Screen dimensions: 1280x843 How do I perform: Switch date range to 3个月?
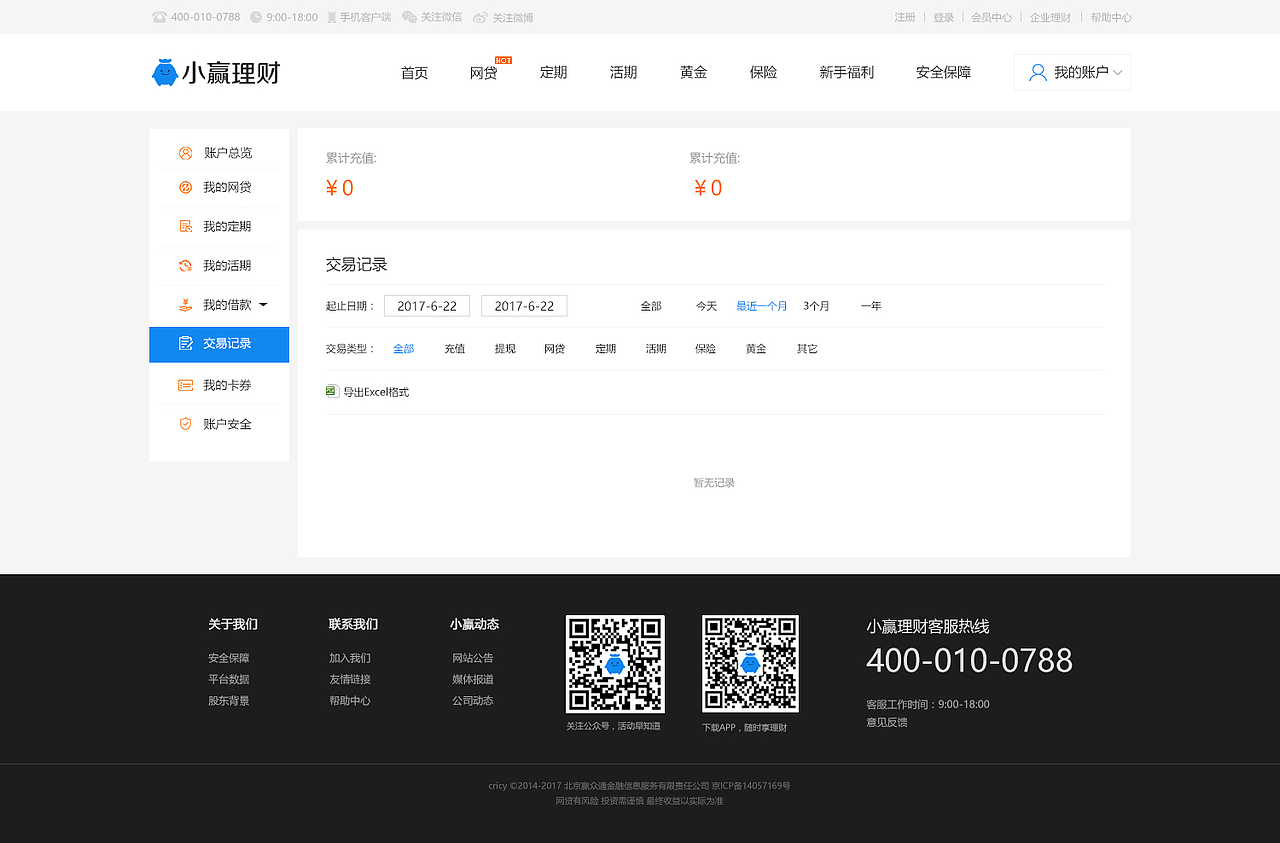pos(816,306)
